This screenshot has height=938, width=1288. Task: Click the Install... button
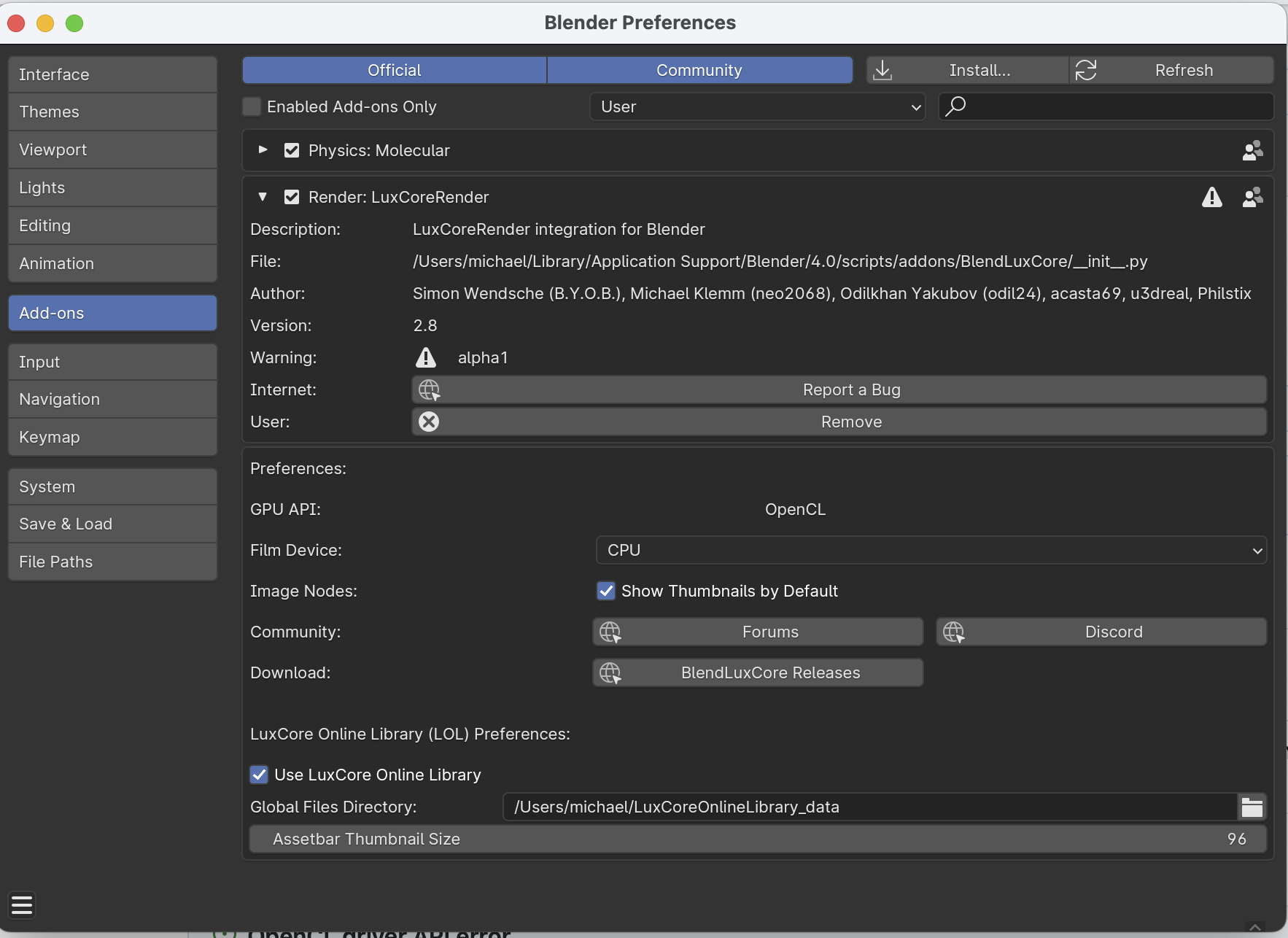(968, 70)
